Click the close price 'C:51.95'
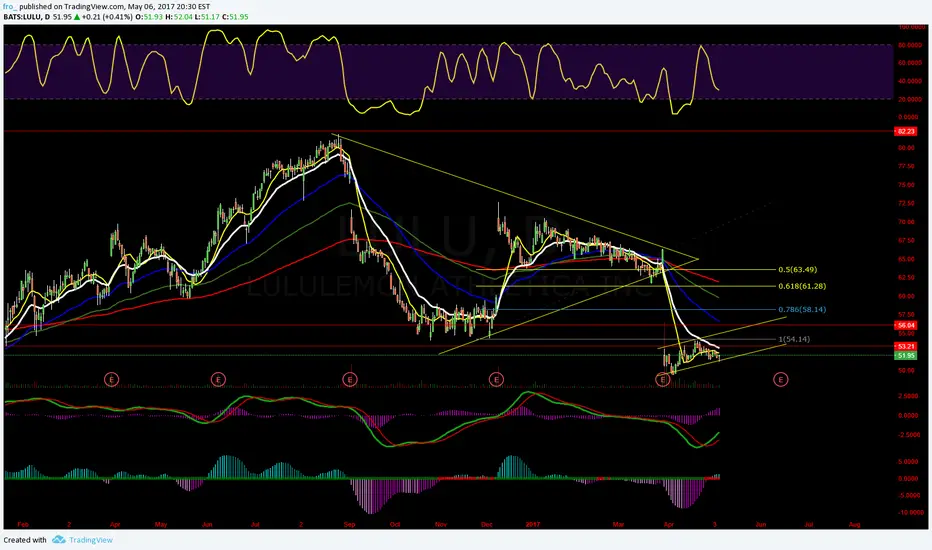Viewport: 932px width, 550px height. pyautogui.click(x=235, y=17)
